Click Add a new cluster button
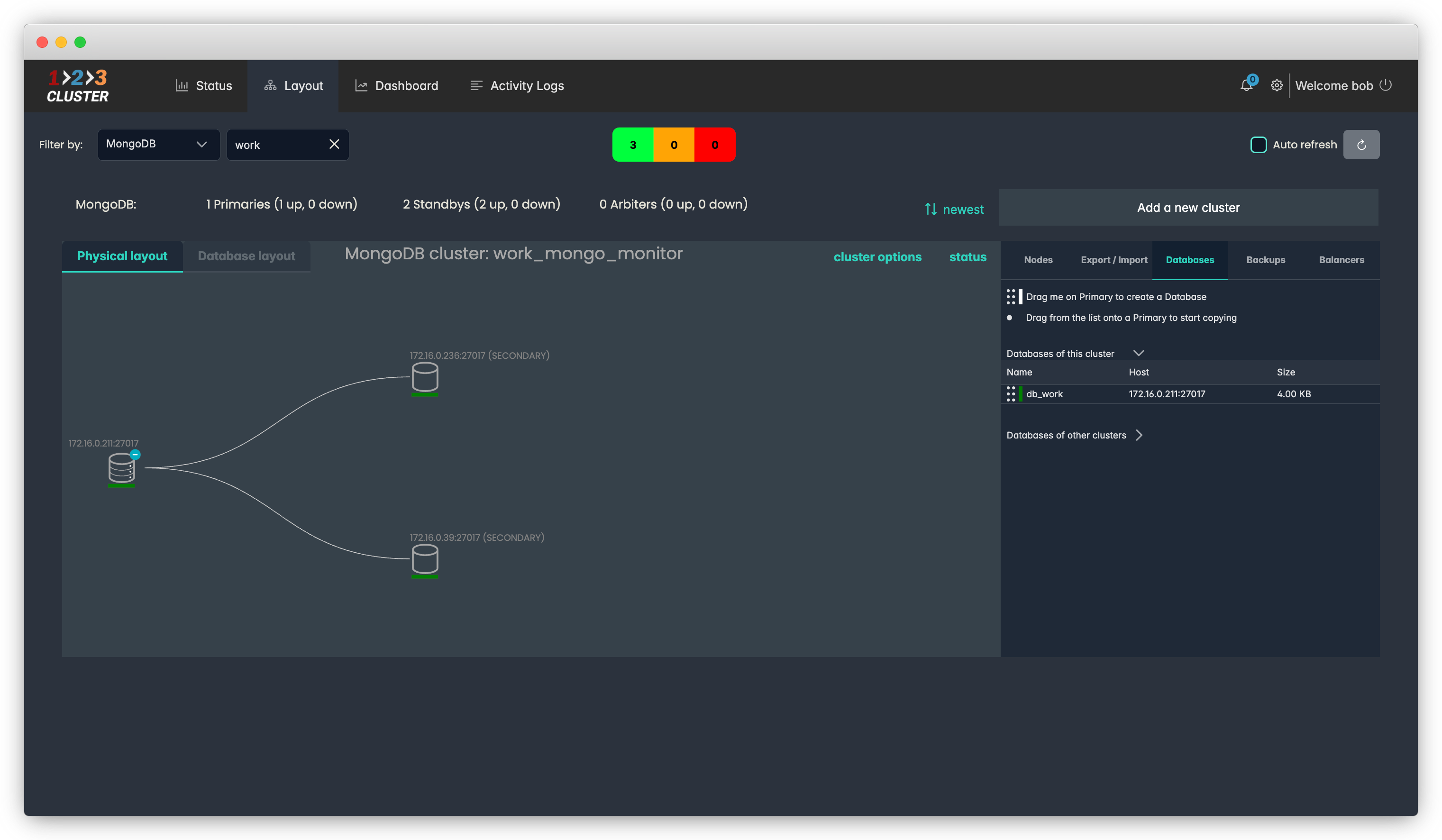Screen dimensions: 1442x840 (1188, 208)
